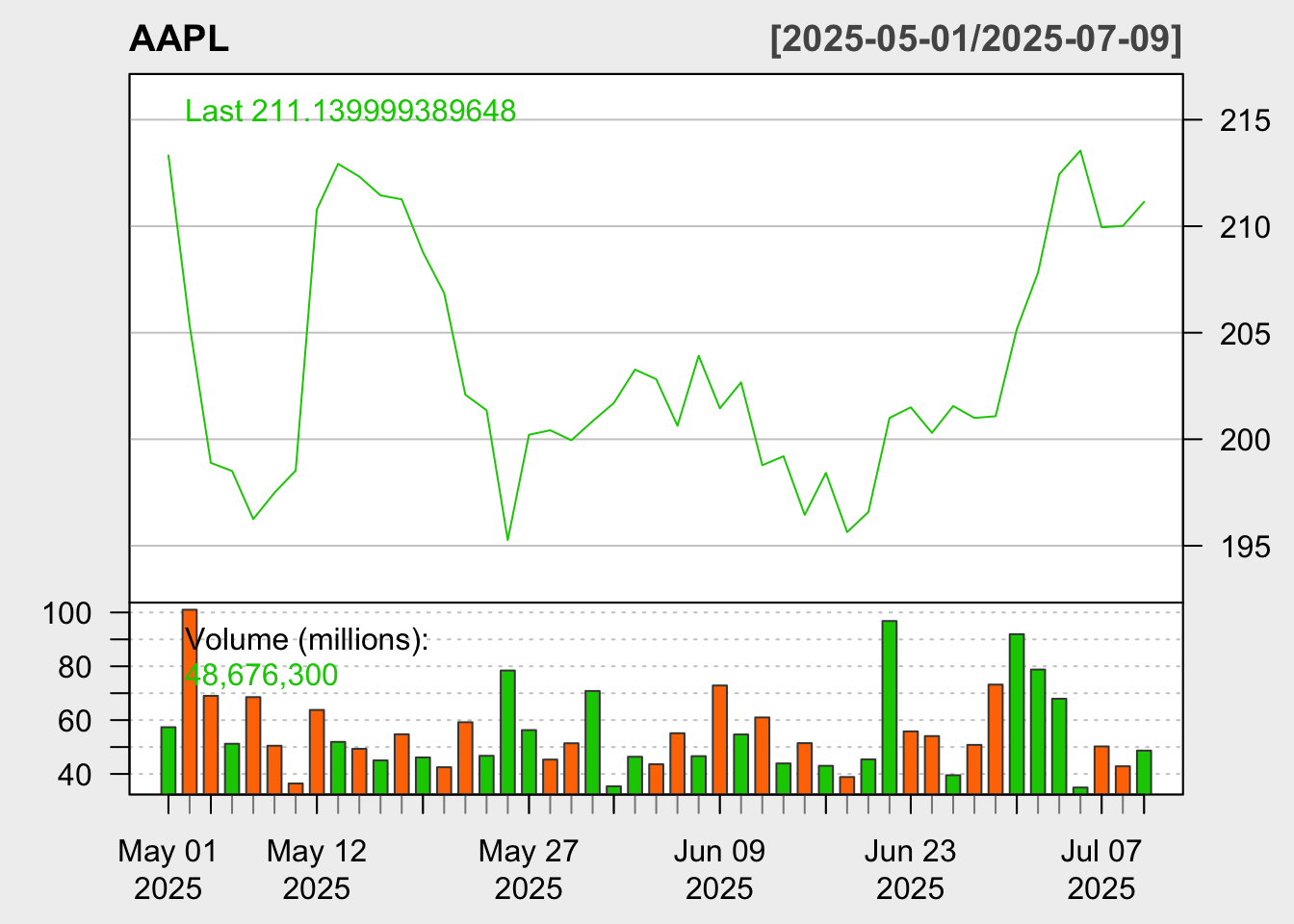The height and width of the screenshot is (924, 1294).
Task: Click the Jul 07 2025 axis label
Action: tap(1101, 869)
